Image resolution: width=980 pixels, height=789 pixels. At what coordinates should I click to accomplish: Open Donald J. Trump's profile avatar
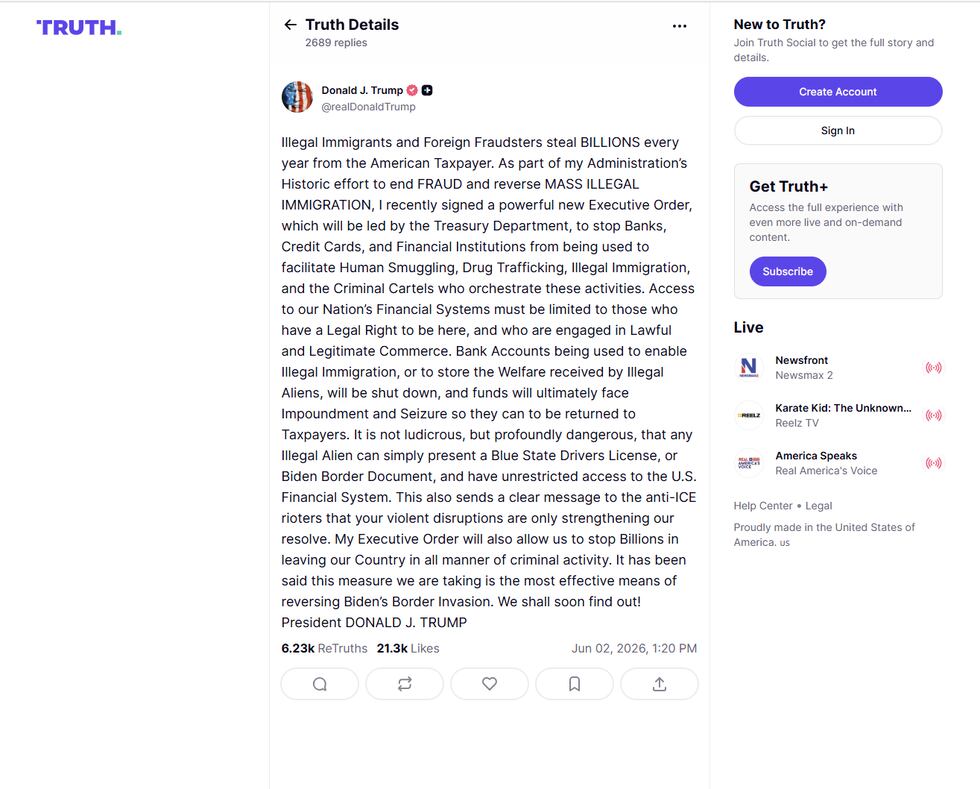coord(298,97)
